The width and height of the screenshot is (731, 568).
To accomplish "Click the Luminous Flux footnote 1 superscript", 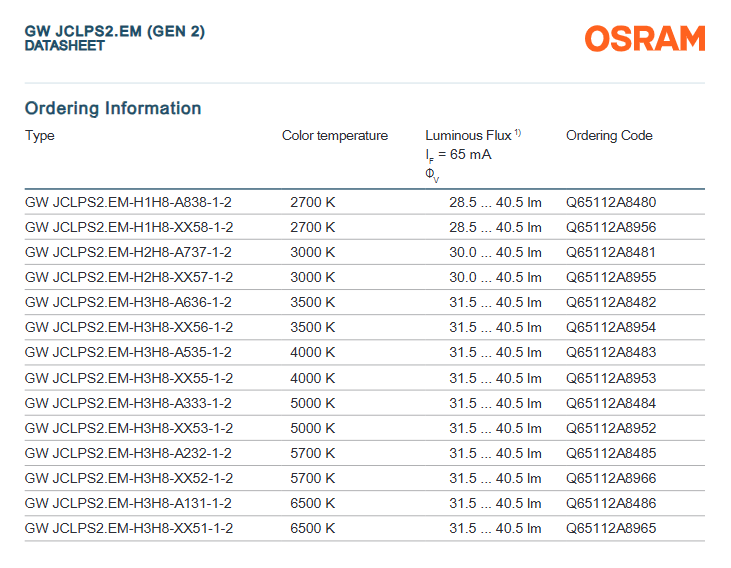I will coord(519,133).
